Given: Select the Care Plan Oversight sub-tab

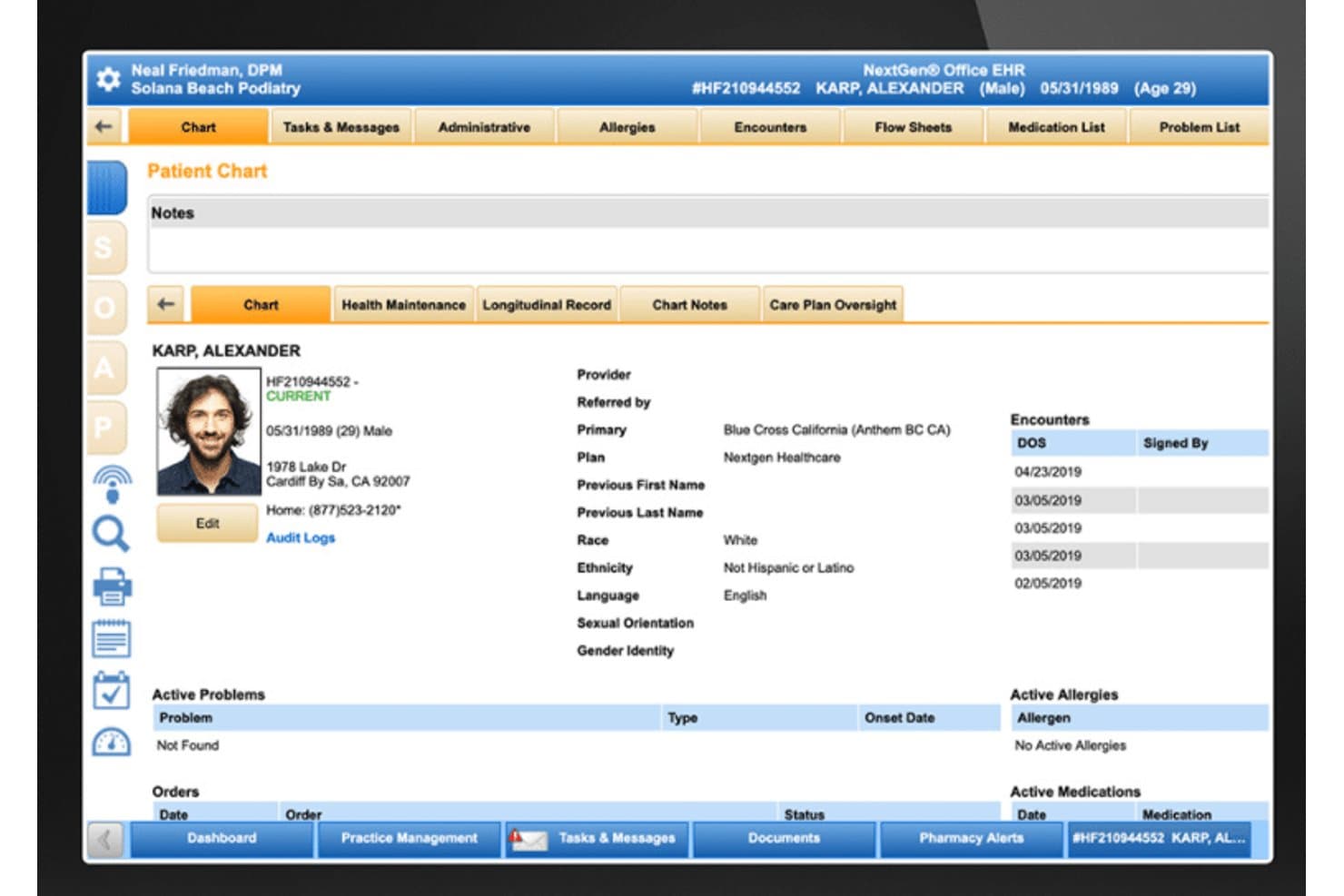Looking at the screenshot, I should [833, 305].
